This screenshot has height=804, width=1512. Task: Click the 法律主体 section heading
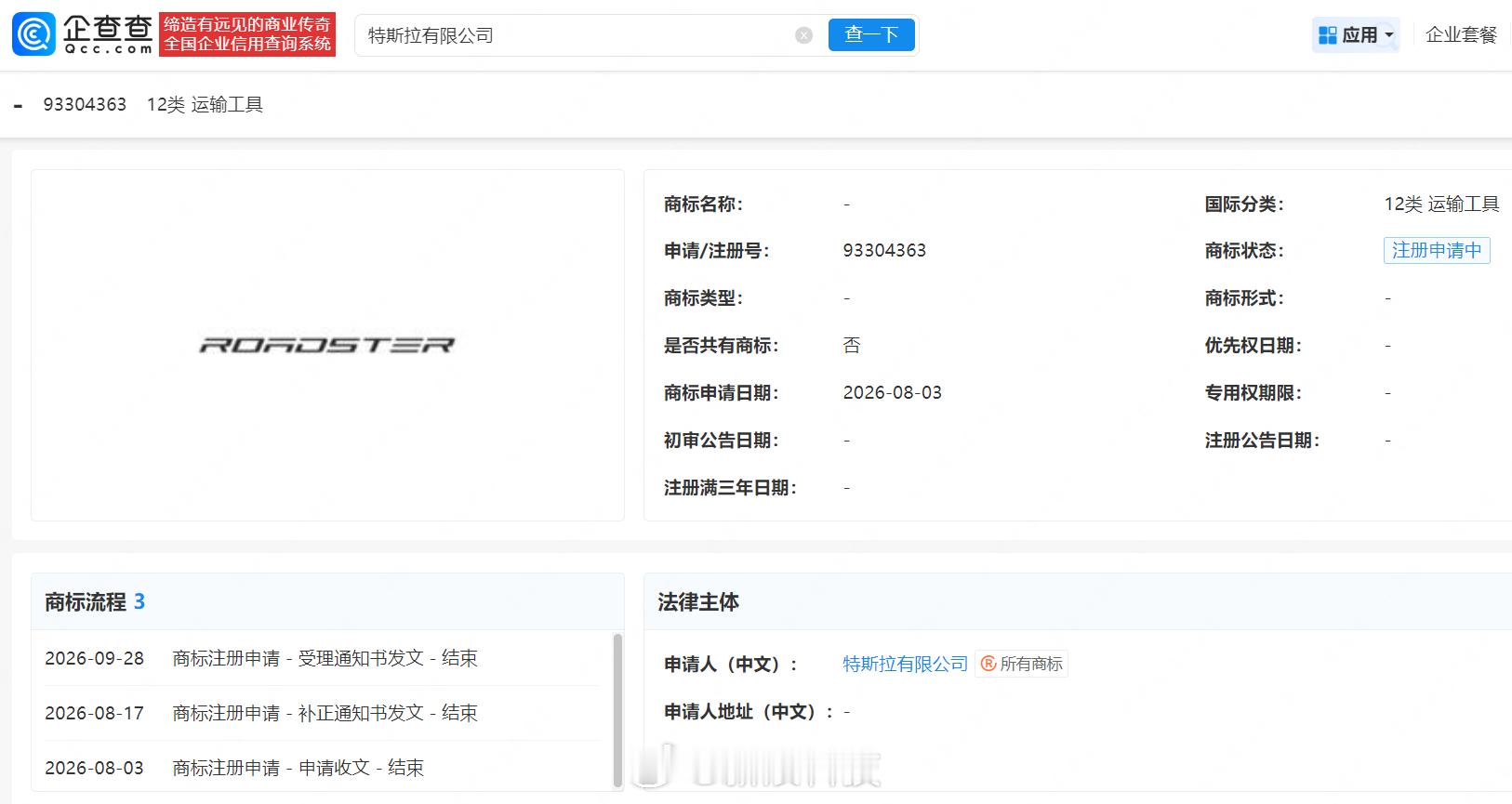point(698,602)
